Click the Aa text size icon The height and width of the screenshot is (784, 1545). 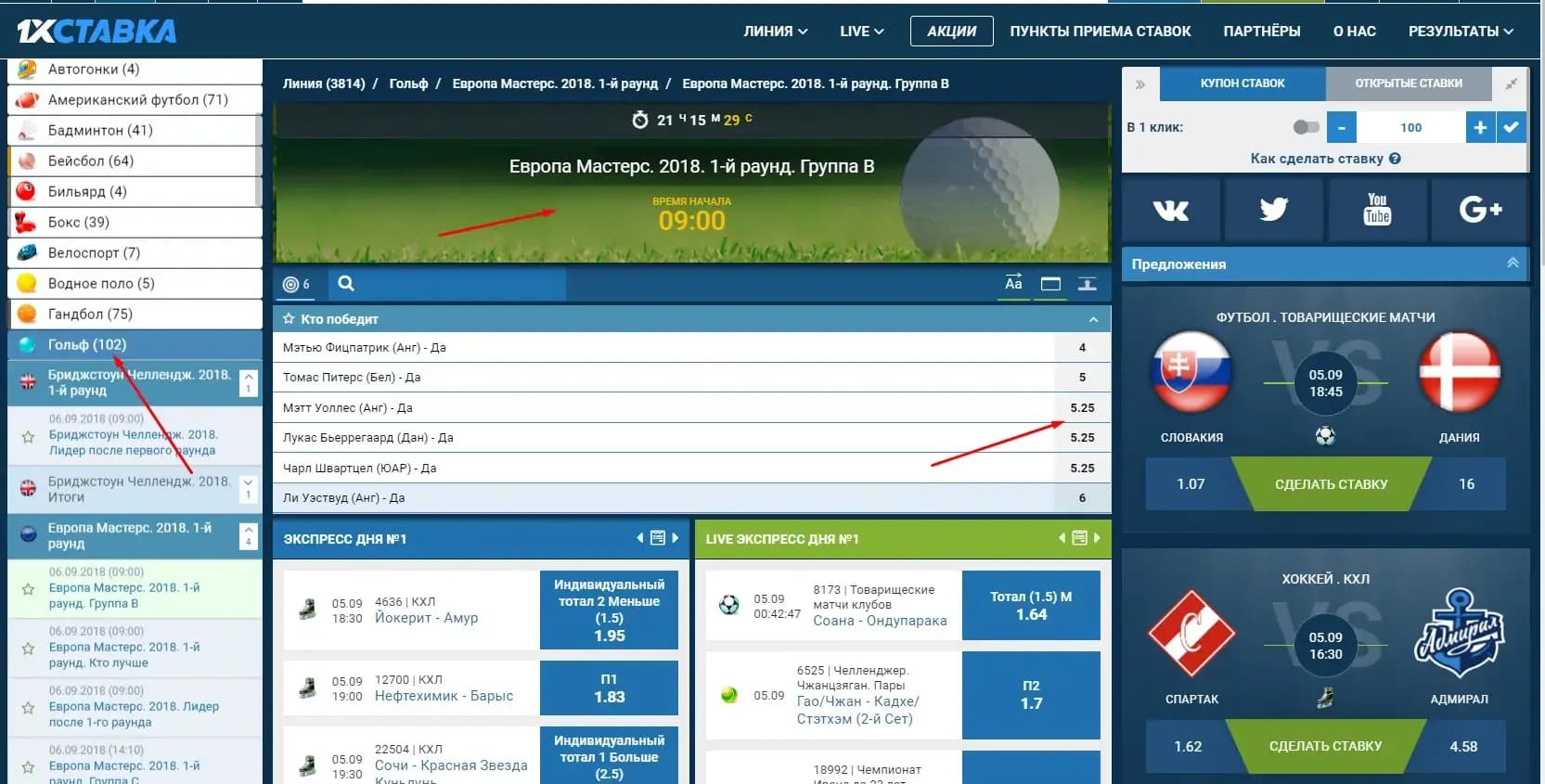[1013, 284]
